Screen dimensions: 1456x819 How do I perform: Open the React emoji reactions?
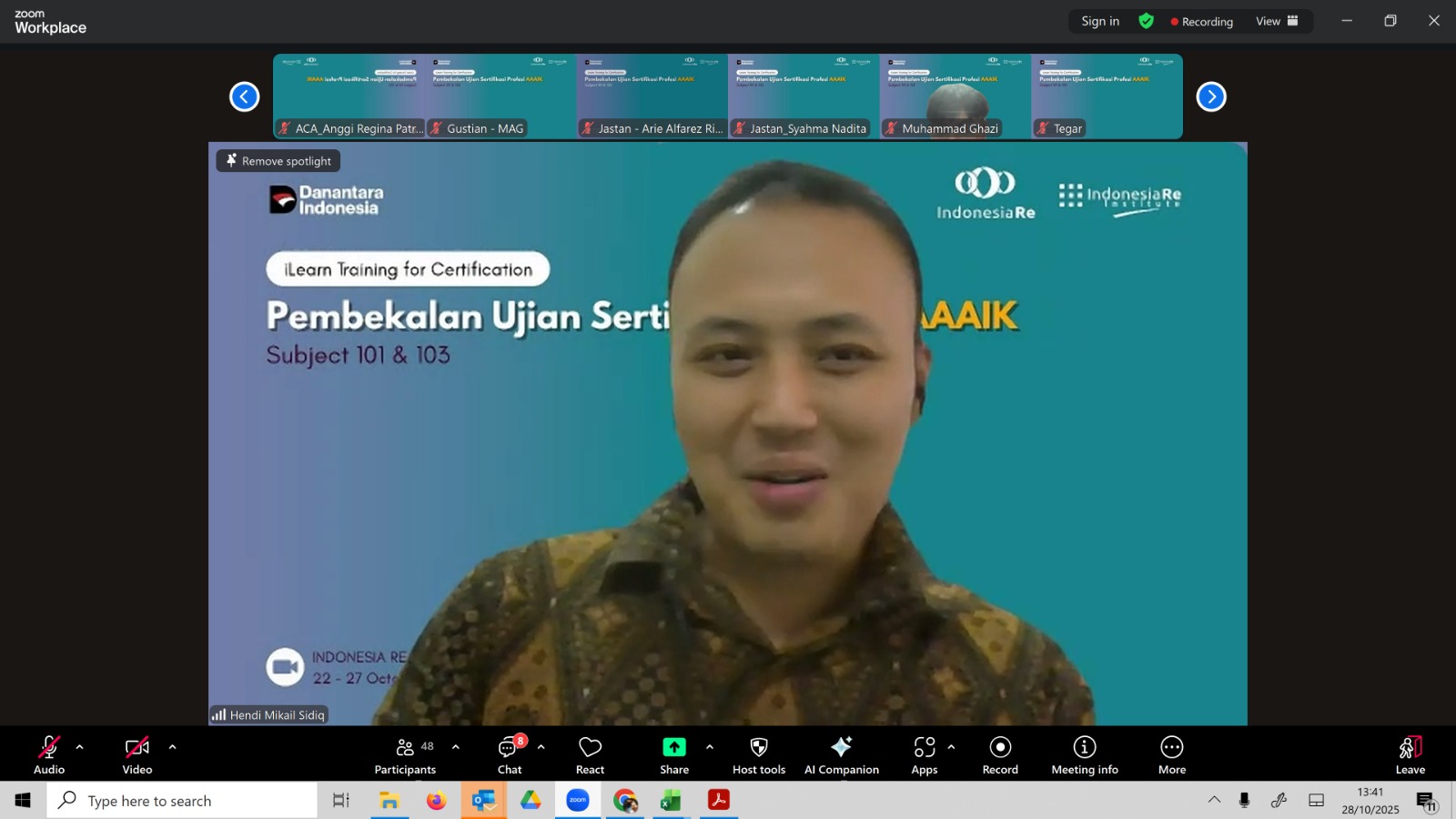click(590, 754)
